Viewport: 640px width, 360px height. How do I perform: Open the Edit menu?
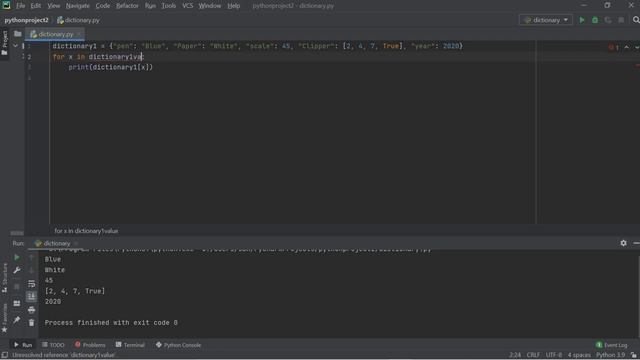point(36,6)
